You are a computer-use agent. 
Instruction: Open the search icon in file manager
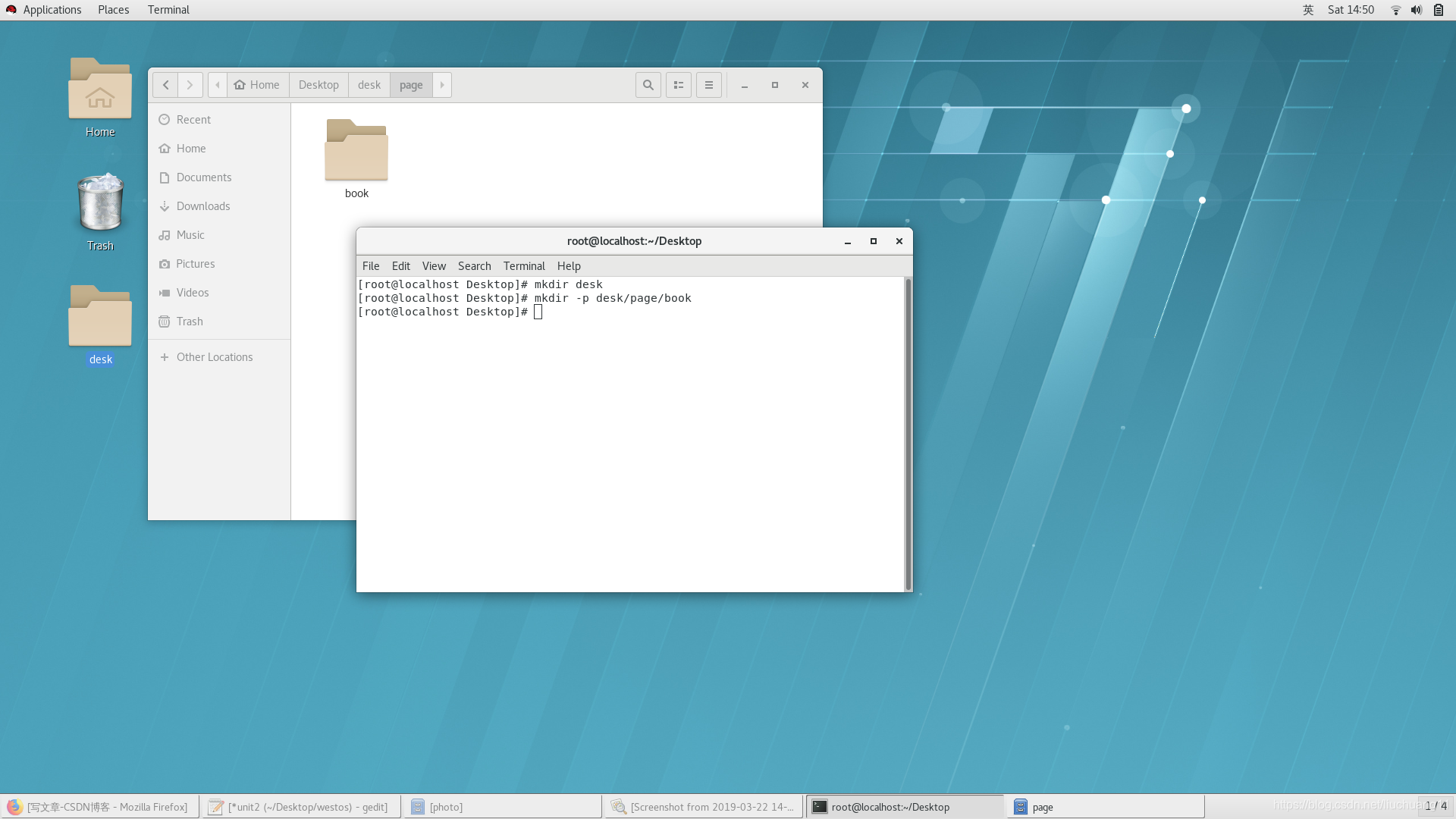point(648,85)
